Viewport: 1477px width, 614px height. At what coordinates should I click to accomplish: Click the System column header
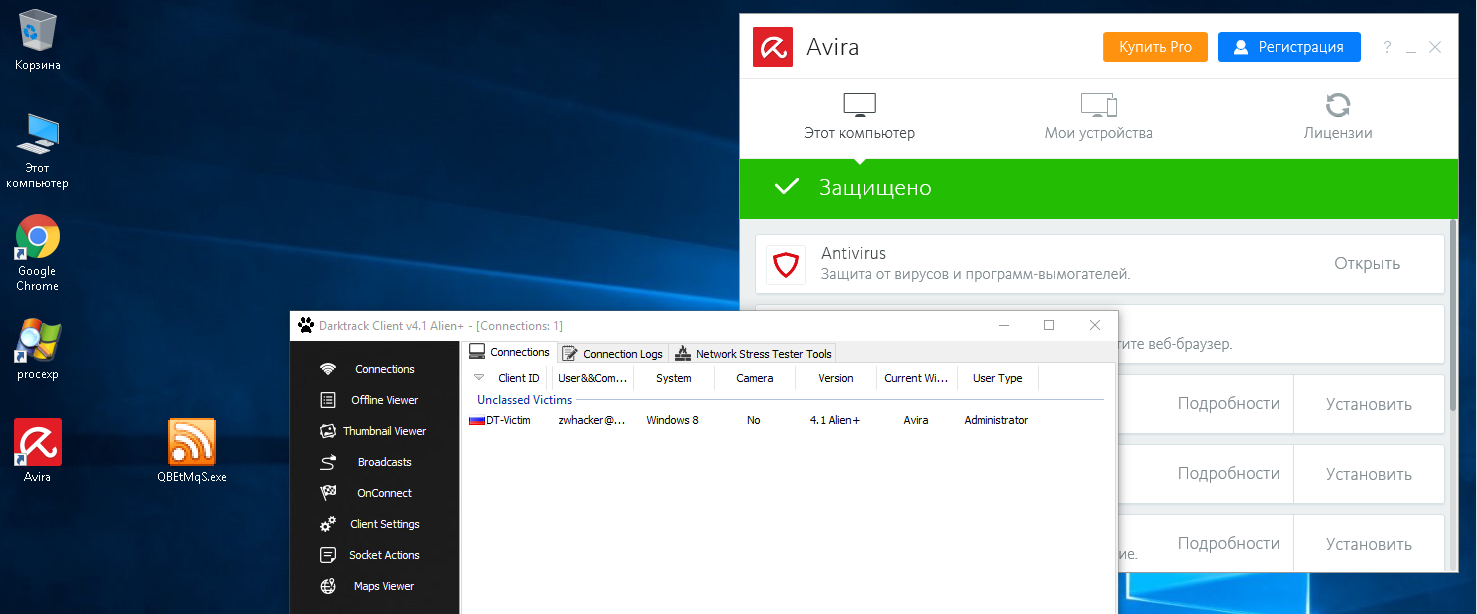(x=674, y=378)
